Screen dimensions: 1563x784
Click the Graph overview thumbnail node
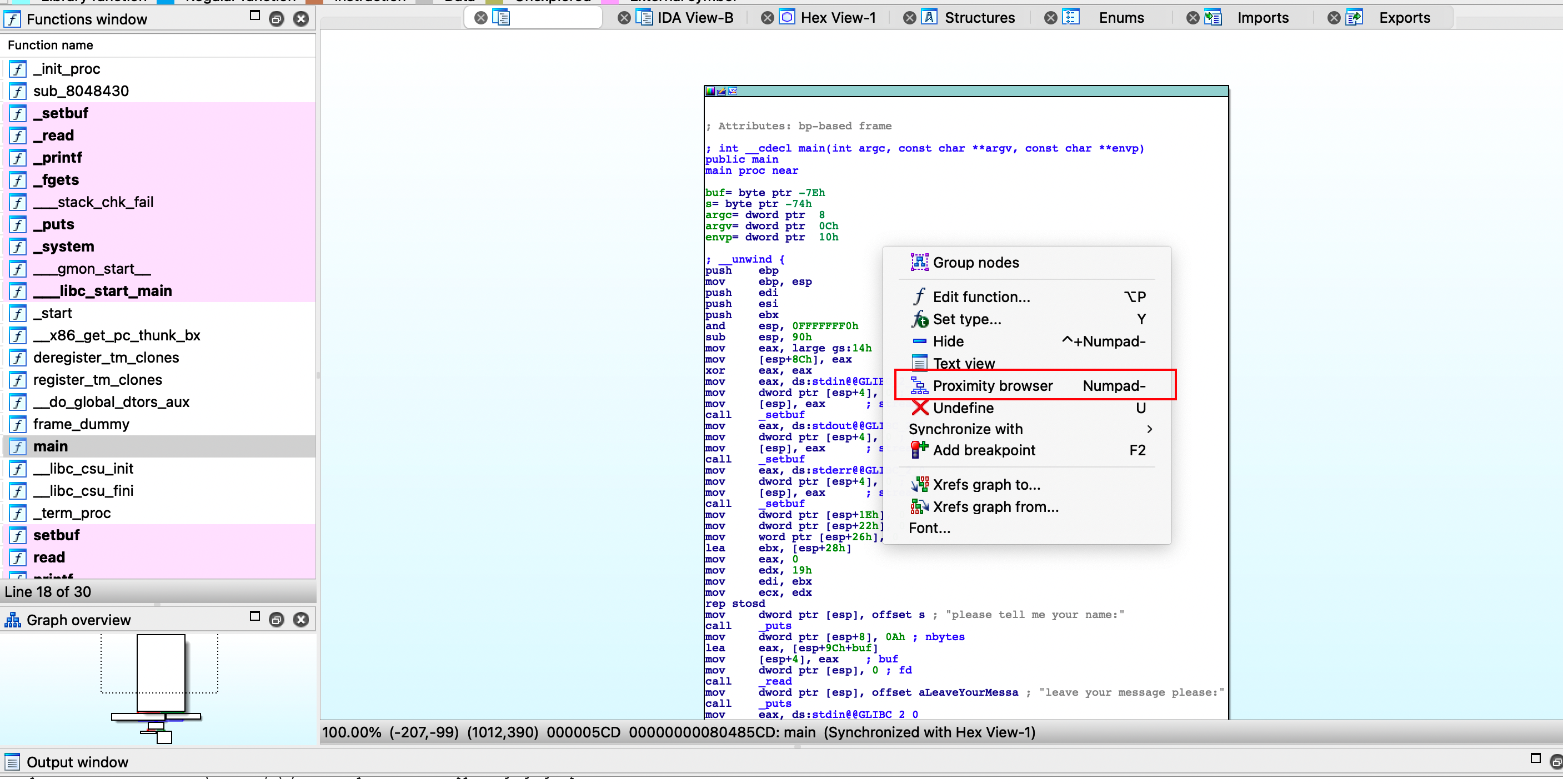point(161,672)
